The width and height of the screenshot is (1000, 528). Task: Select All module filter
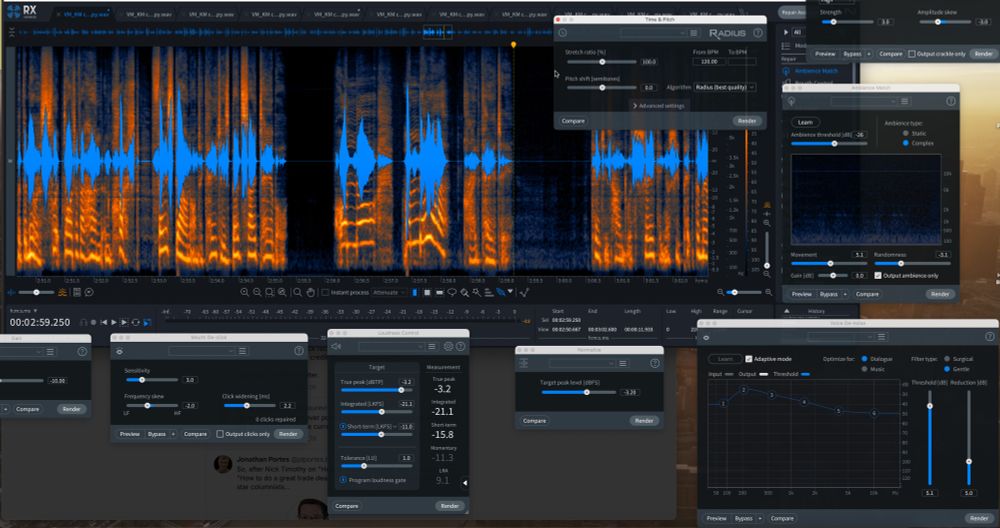pos(797,32)
